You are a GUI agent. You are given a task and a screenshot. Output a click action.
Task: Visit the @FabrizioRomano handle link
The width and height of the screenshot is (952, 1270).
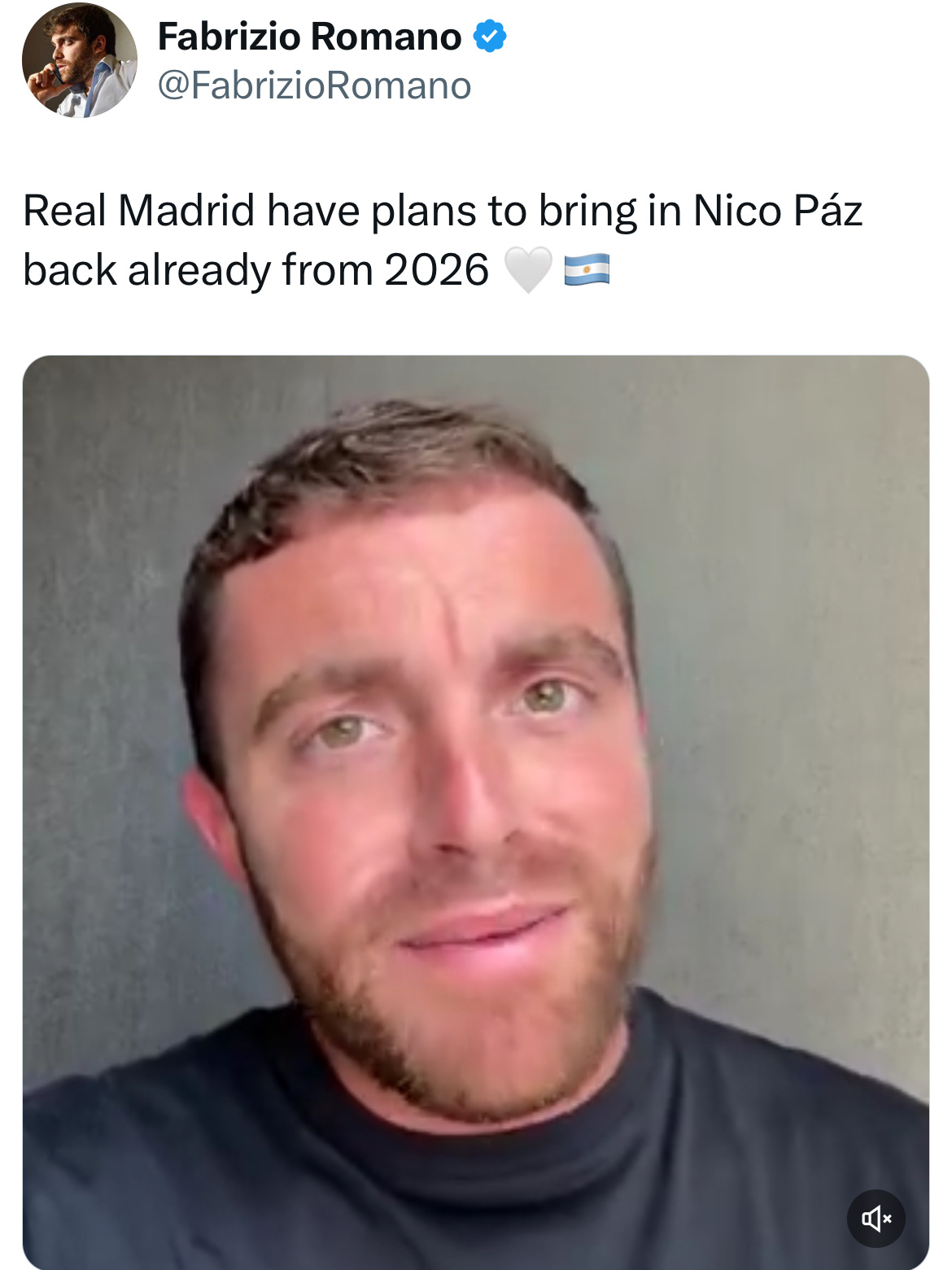point(314,85)
